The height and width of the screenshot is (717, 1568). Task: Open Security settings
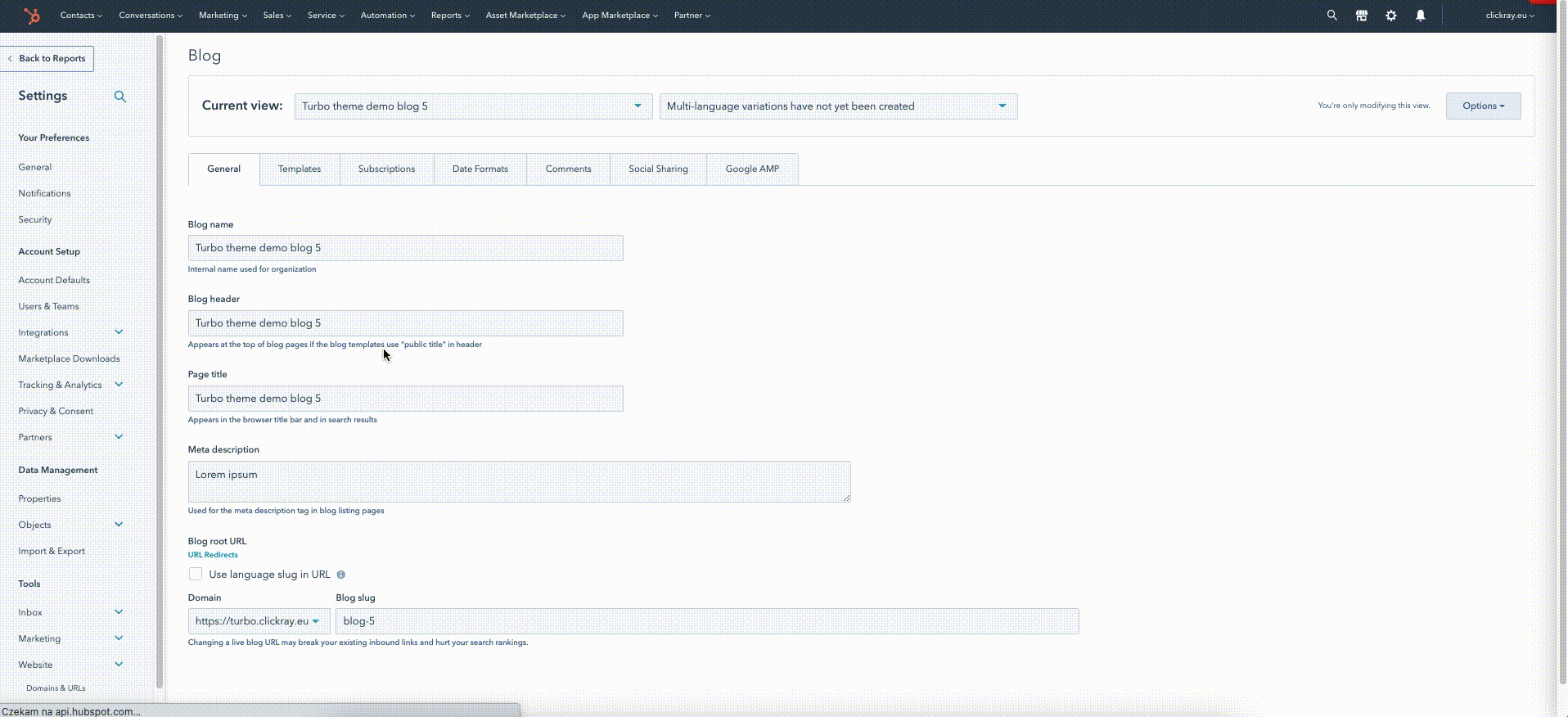pos(34,219)
